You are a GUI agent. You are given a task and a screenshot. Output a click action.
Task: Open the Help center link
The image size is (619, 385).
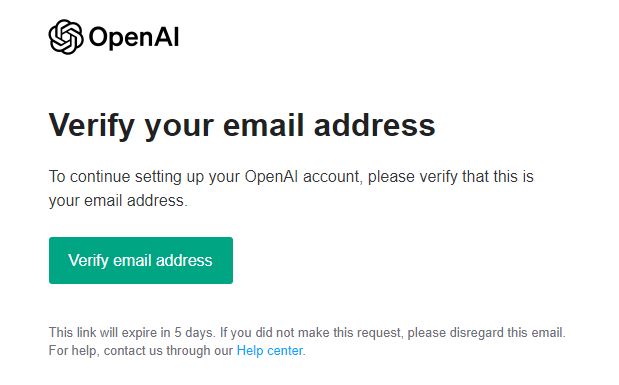[270, 350]
